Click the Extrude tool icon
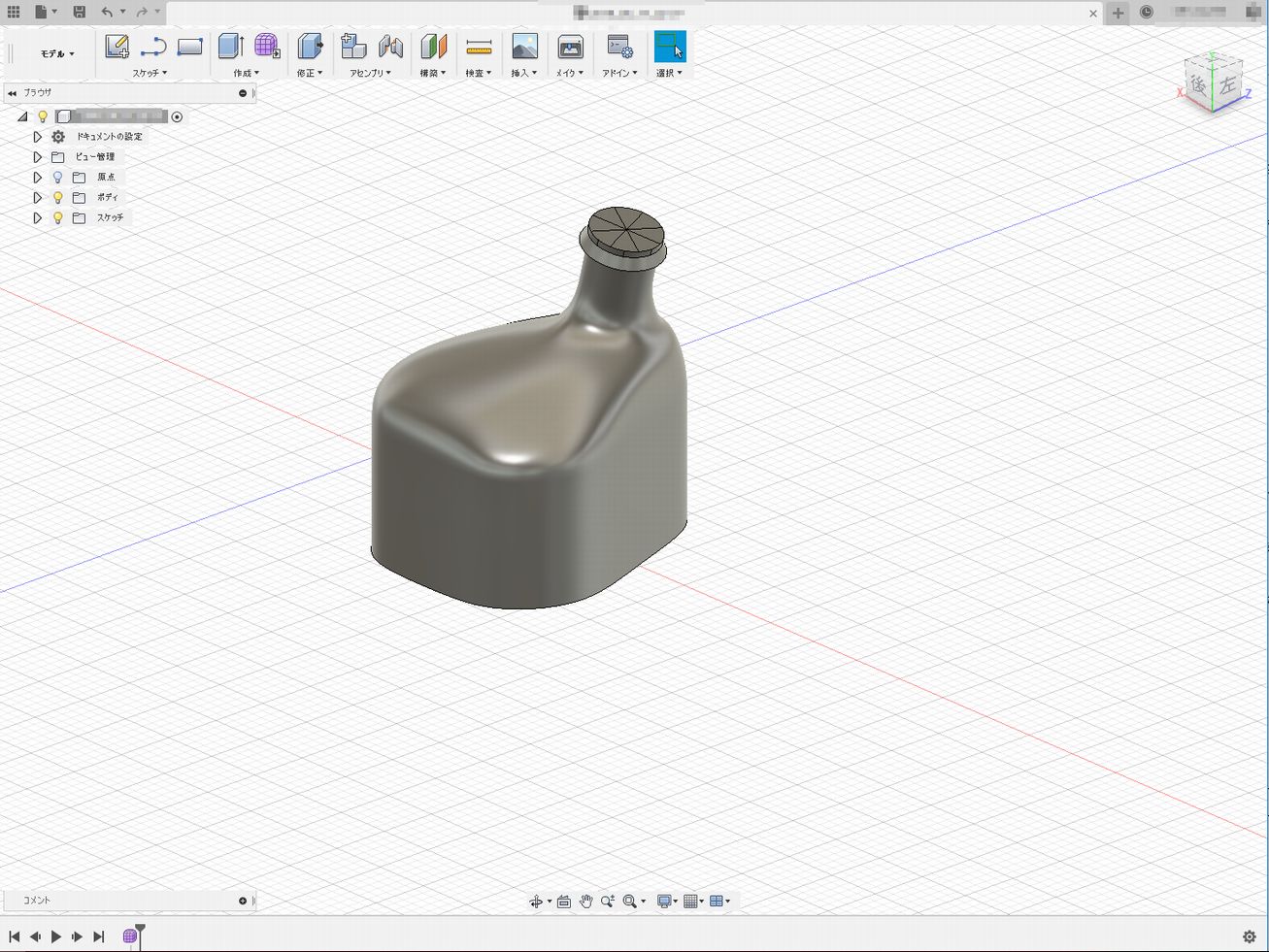Screen dimensions: 1269x952 230,47
